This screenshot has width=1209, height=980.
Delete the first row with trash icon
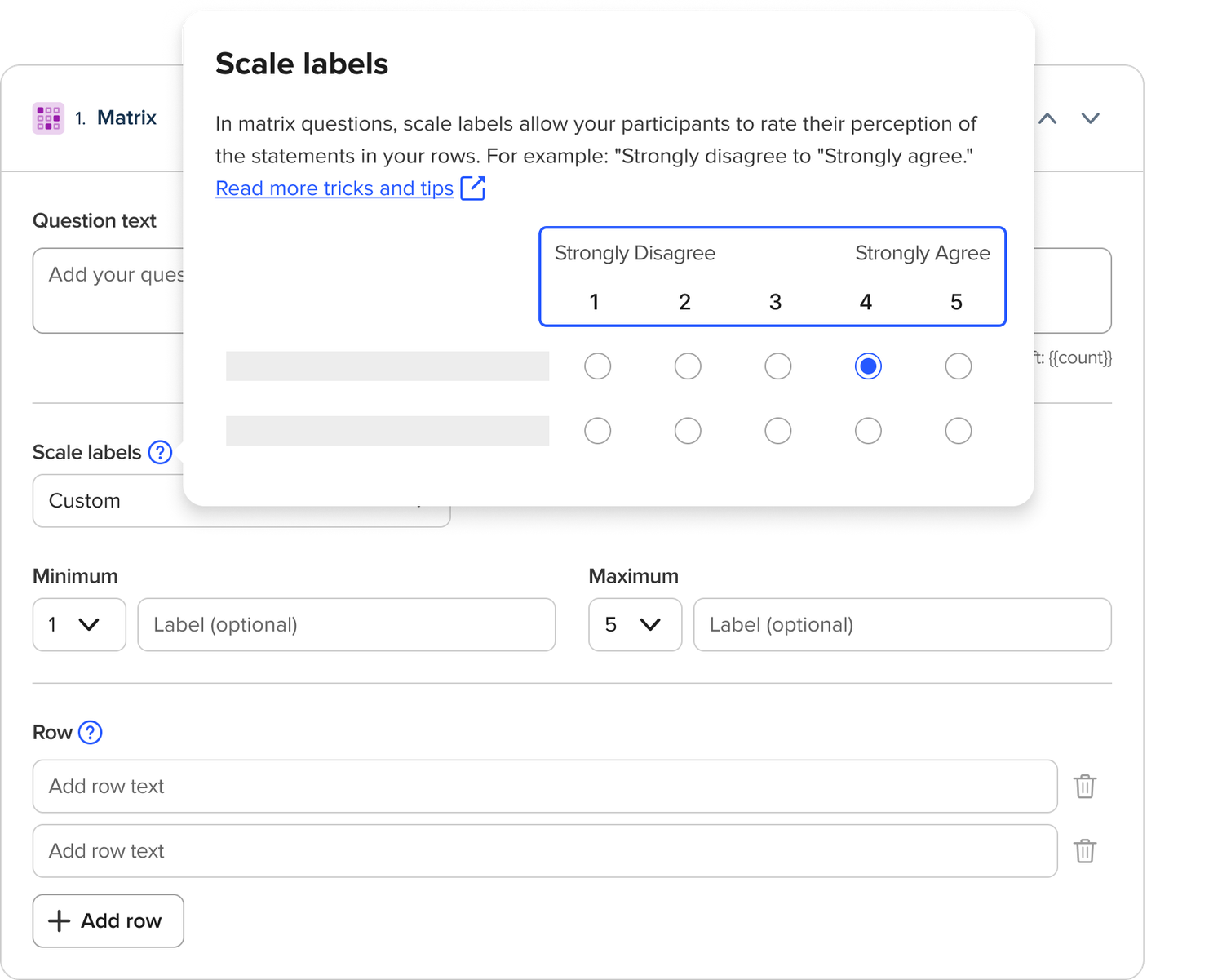[1084, 787]
